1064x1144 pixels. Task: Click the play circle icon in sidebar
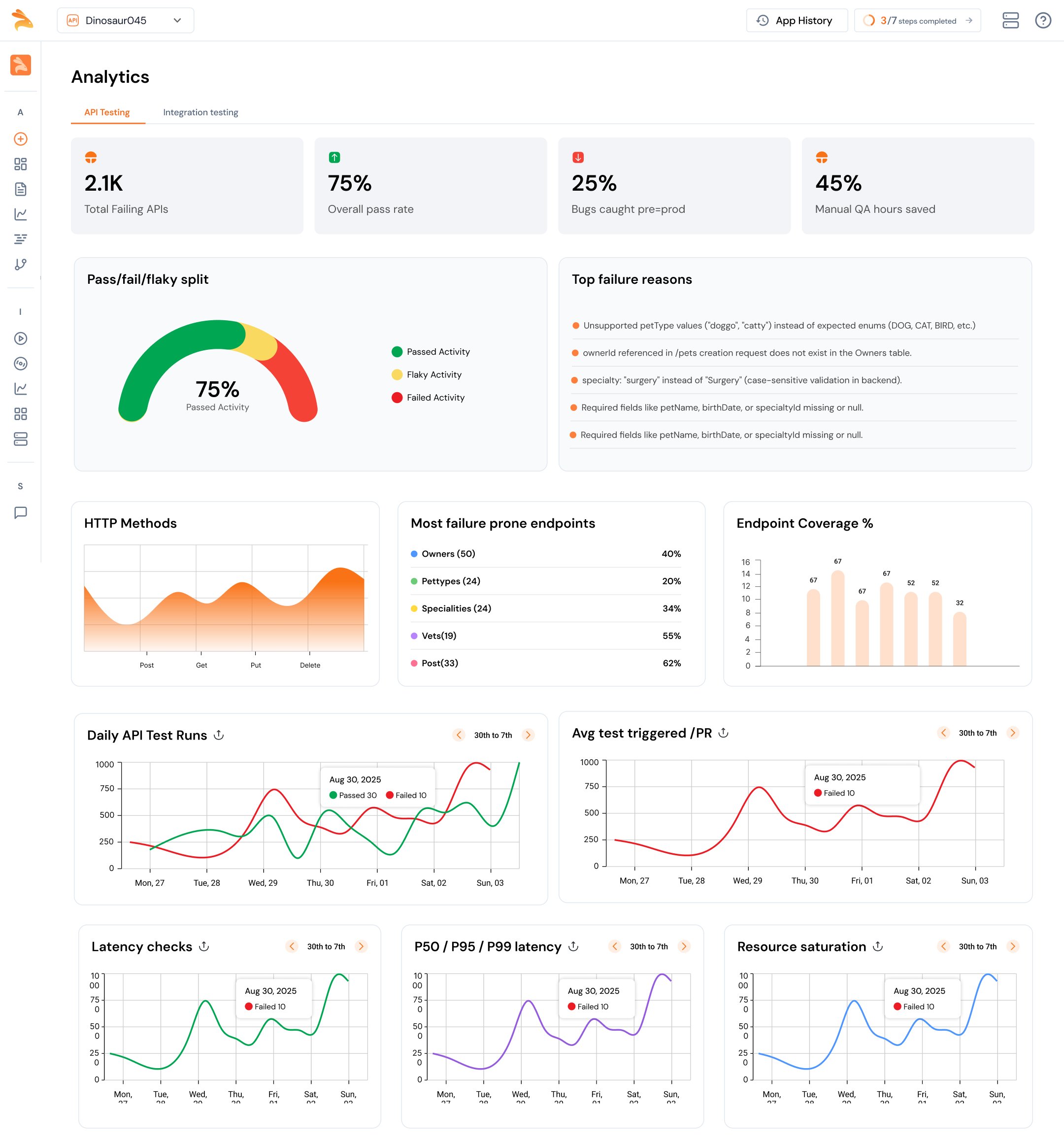21,338
